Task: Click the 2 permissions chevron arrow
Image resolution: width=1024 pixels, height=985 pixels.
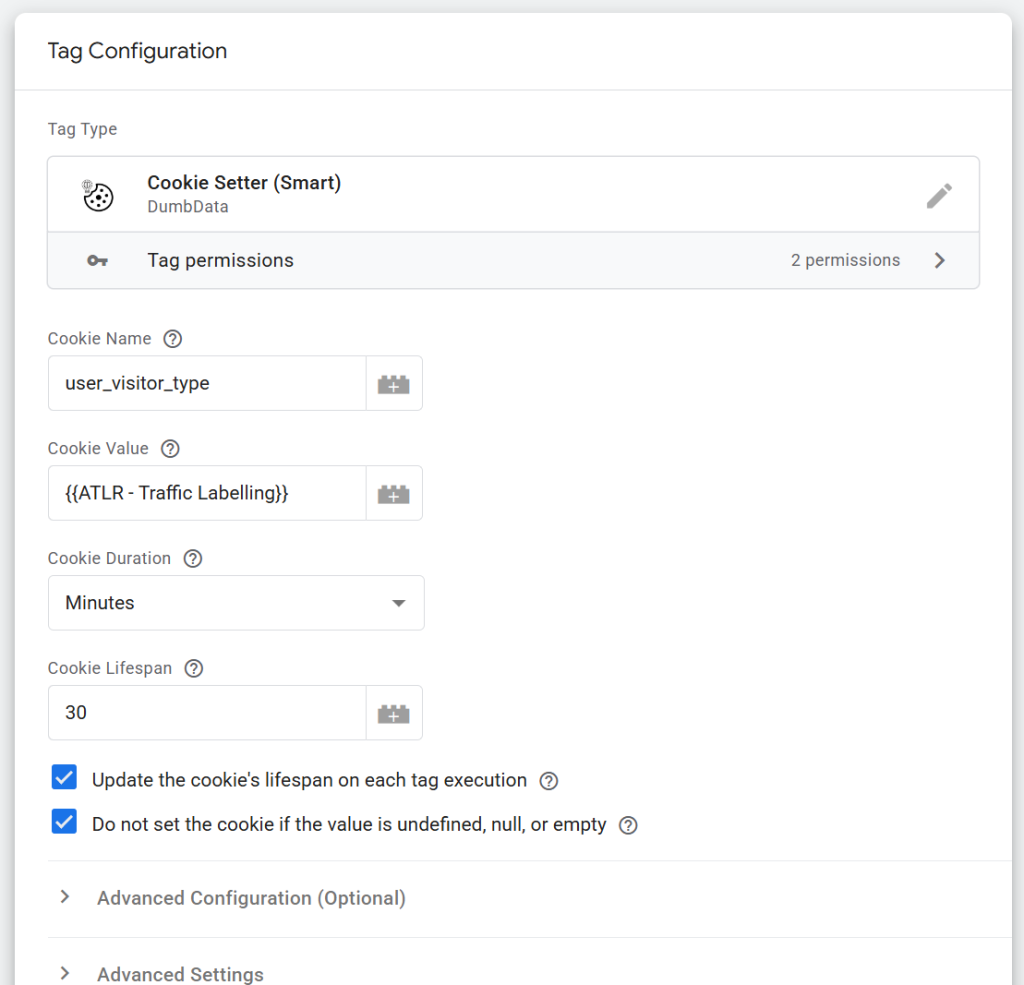Action: pos(939,261)
